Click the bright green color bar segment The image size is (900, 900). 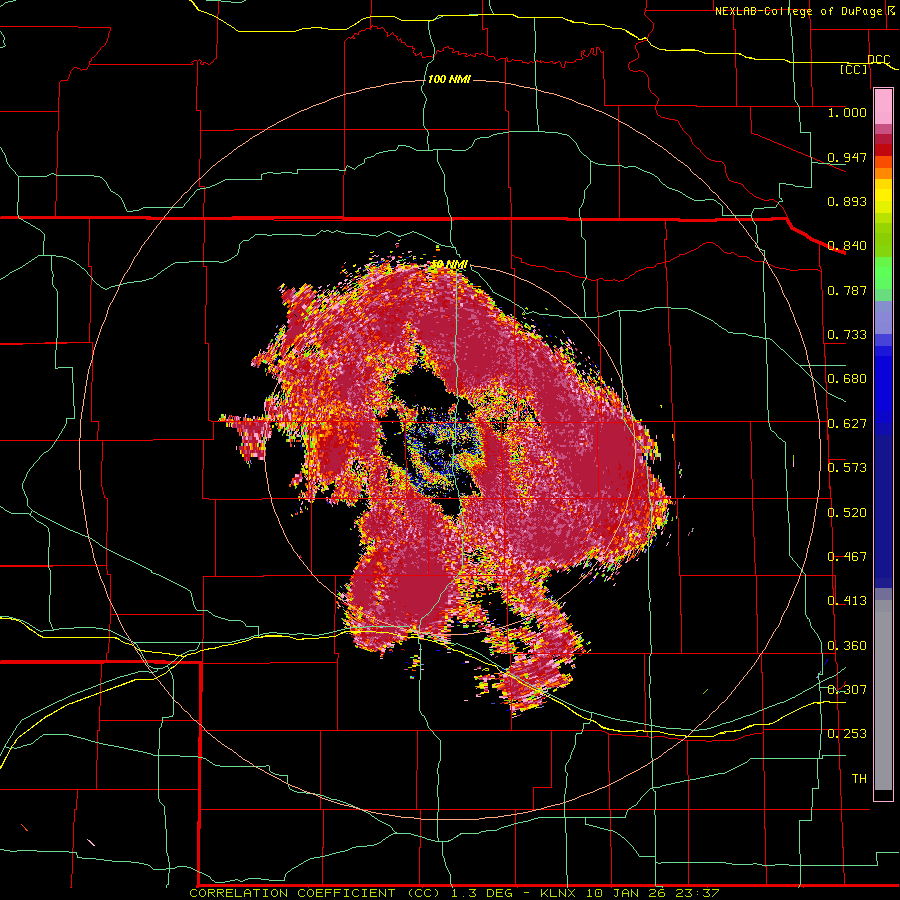(x=883, y=272)
